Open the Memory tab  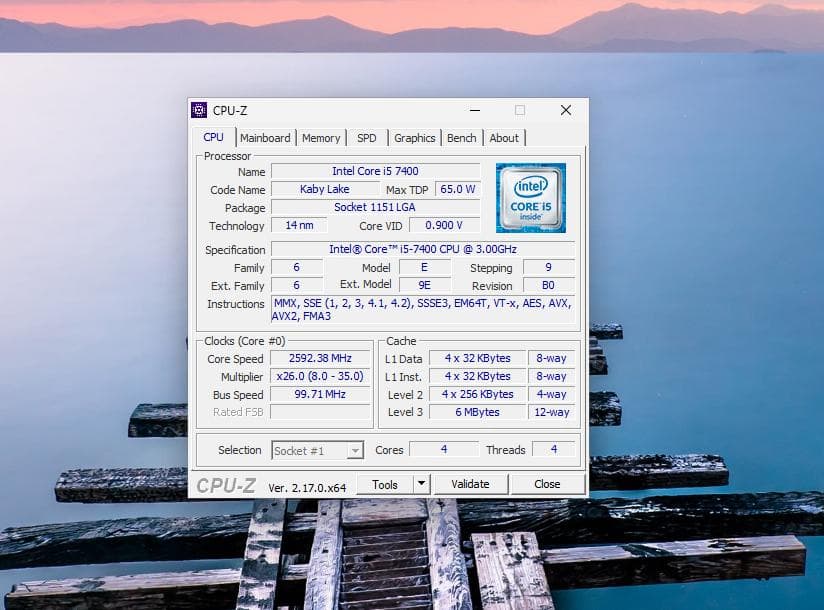point(321,137)
